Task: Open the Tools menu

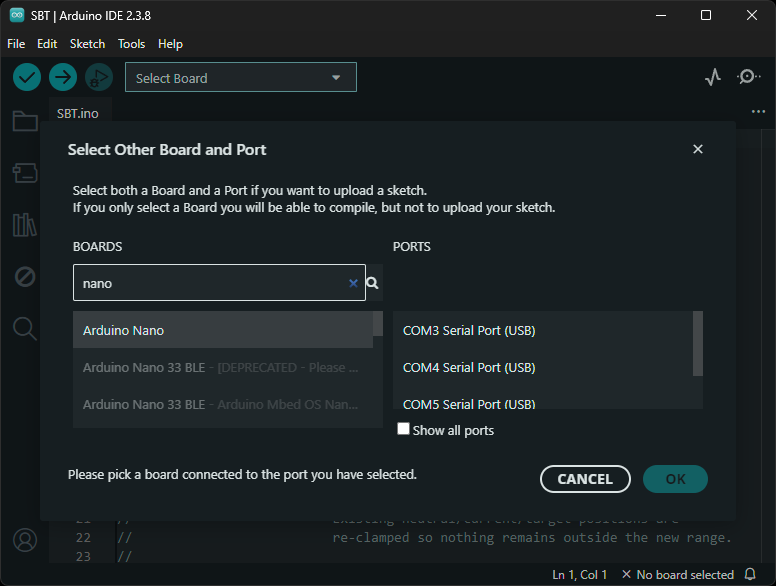Action: coord(131,44)
